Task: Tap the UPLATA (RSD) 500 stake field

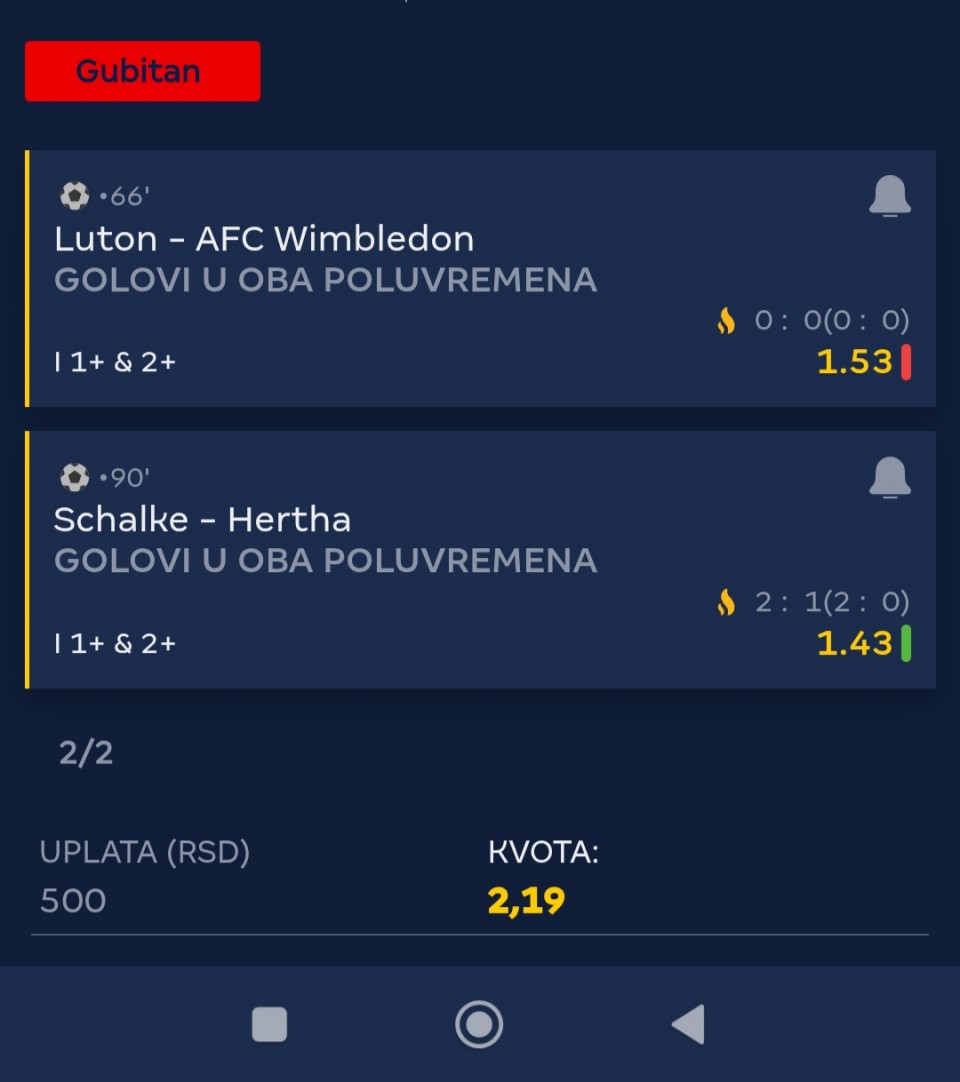Action: [x=144, y=876]
